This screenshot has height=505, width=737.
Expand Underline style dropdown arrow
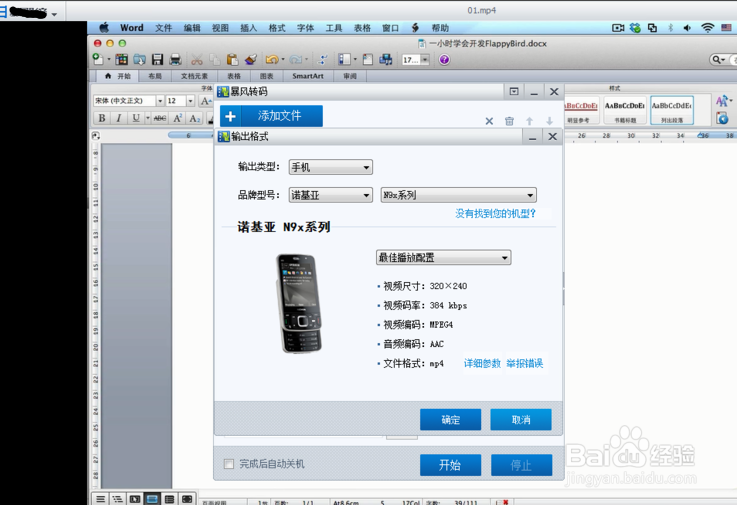[x=147, y=118]
